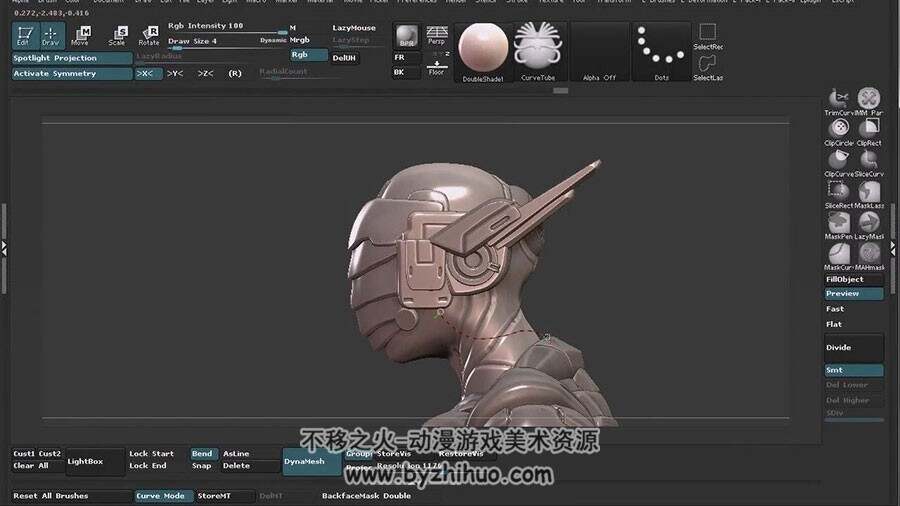Pick the ClipRect brush
This screenshot has height=506, width=900.
tap(869, 133)
